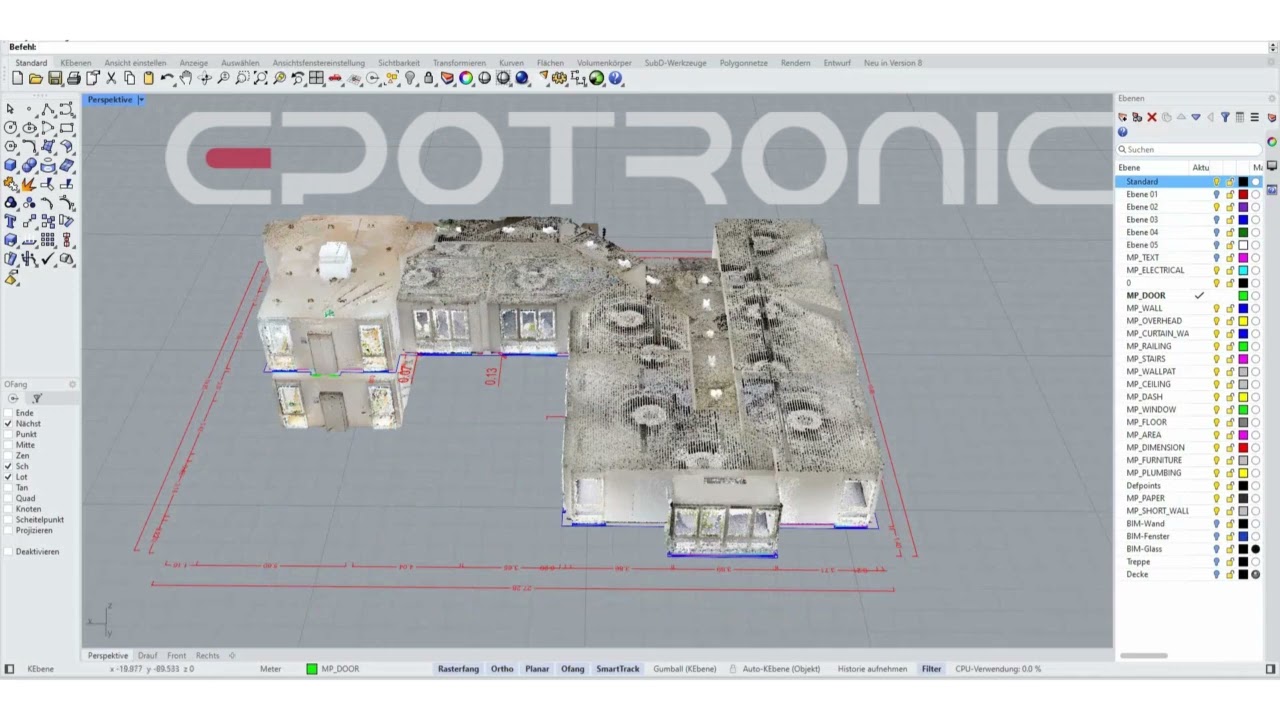Click the new layer icon in Ebenen

pyautogui.click(x=1123, y=117)
